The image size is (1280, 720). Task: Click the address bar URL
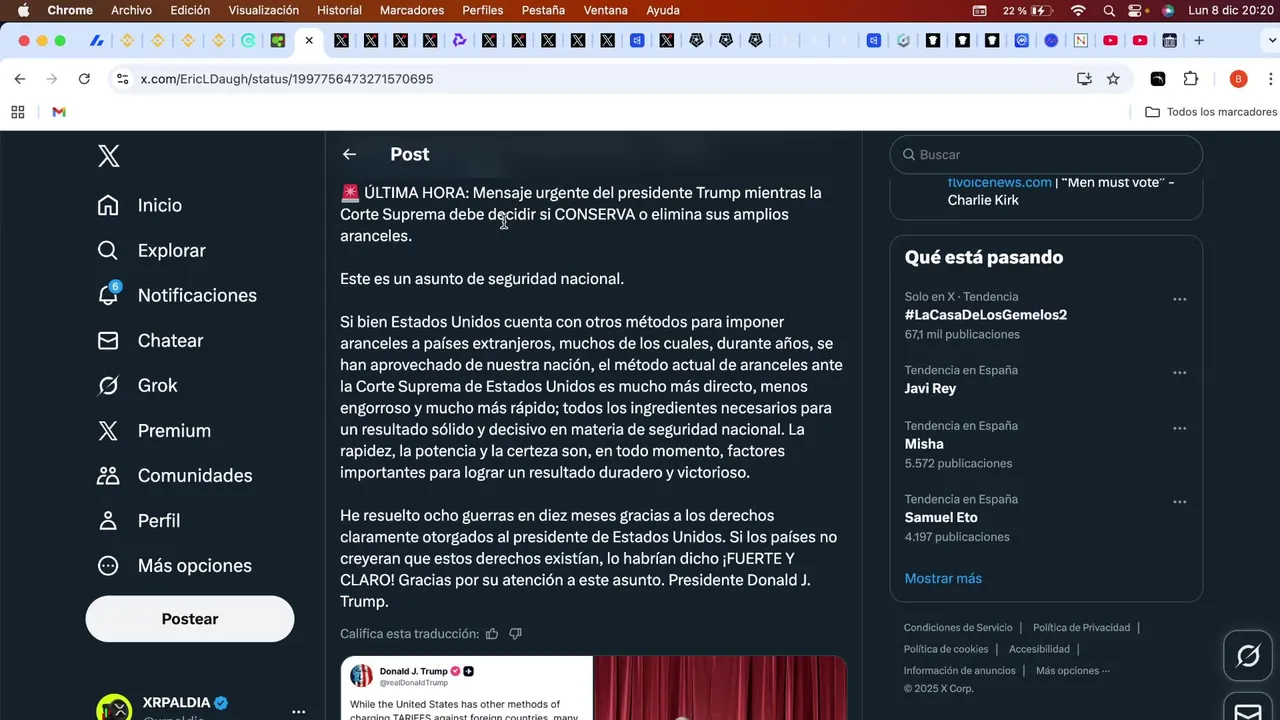coord(287,79)
